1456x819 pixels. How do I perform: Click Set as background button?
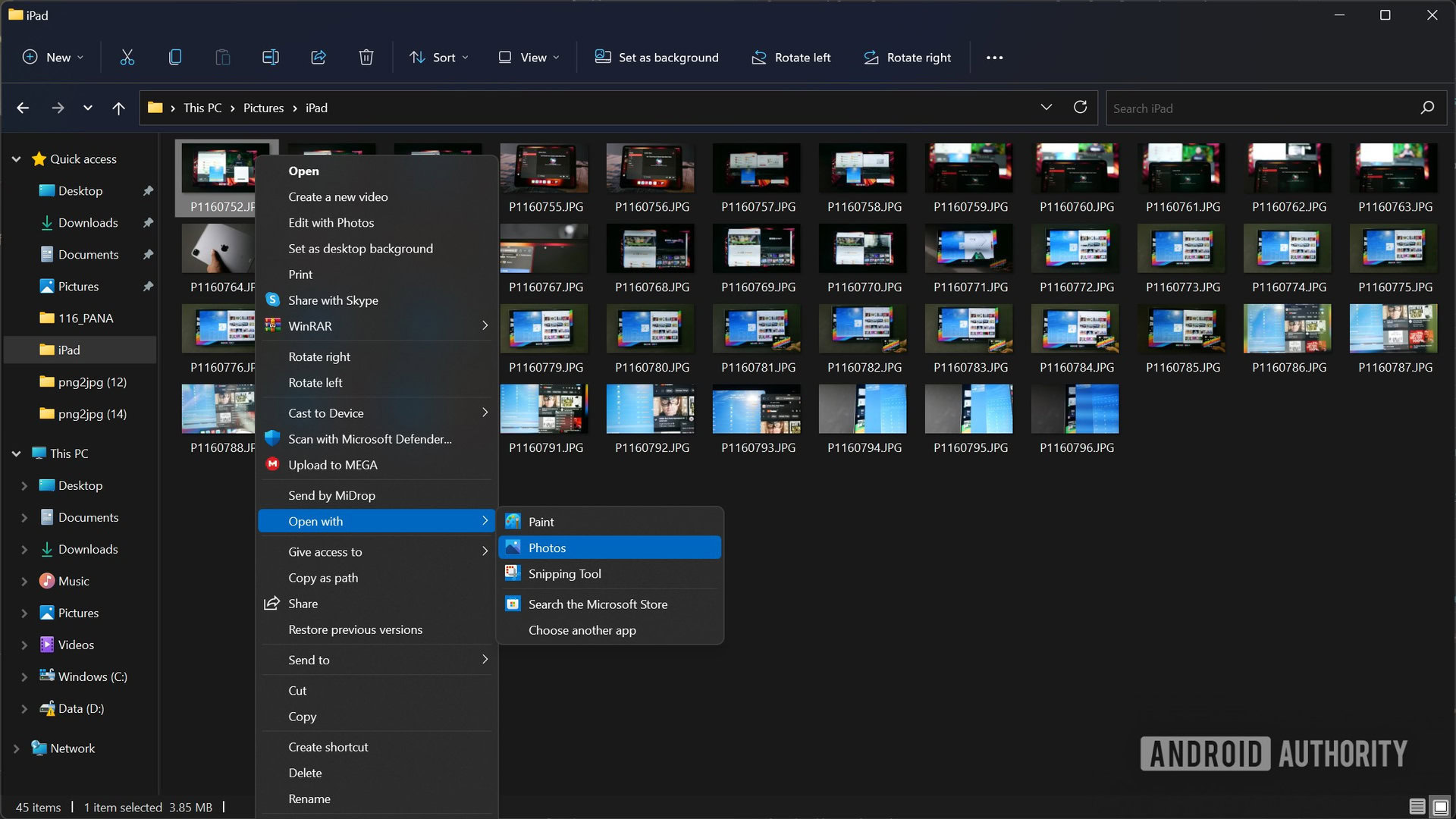tap(657, 57)
